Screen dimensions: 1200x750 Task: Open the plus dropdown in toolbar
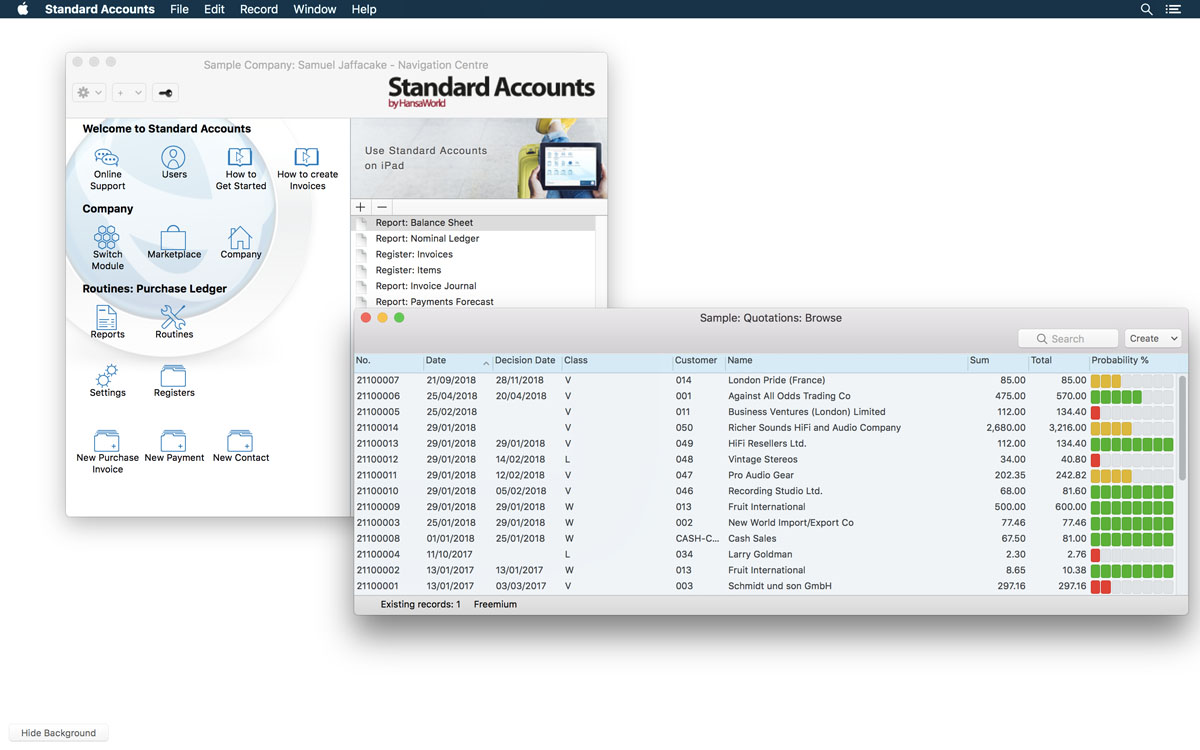(128, 93)
